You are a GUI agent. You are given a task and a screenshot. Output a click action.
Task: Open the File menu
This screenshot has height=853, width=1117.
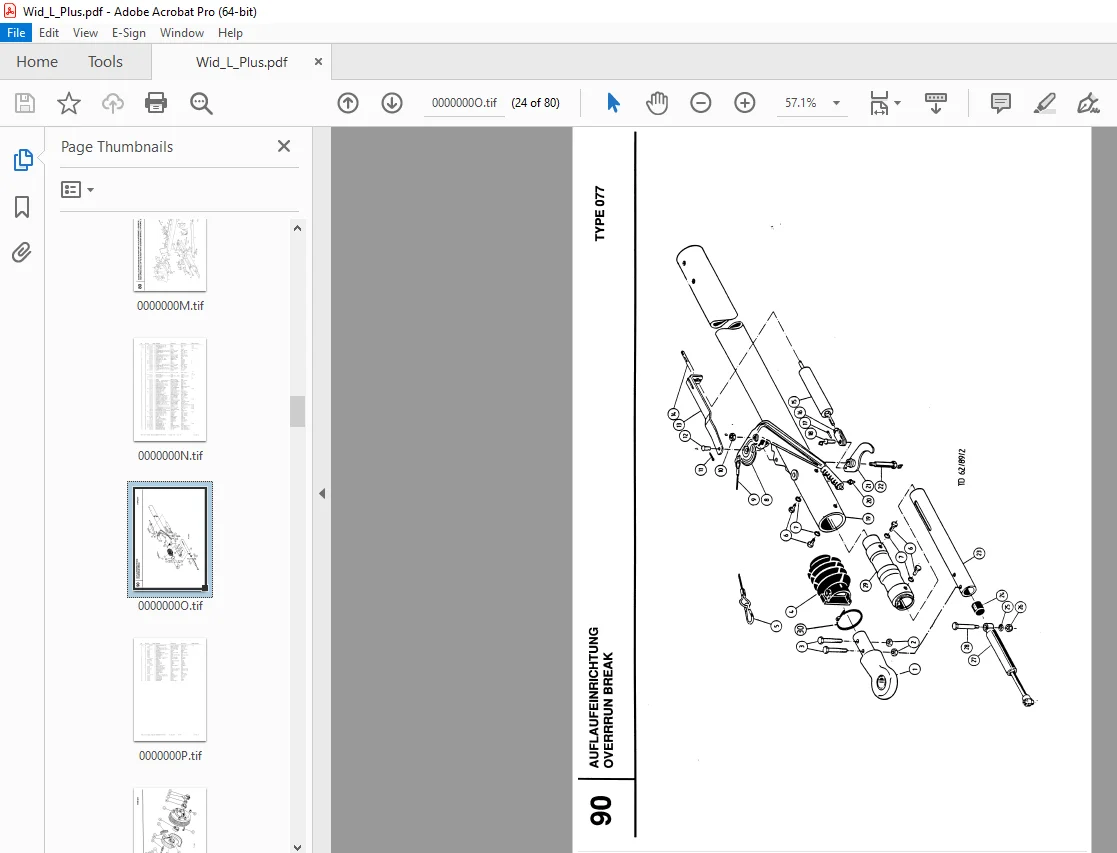[x=16, y=33]
